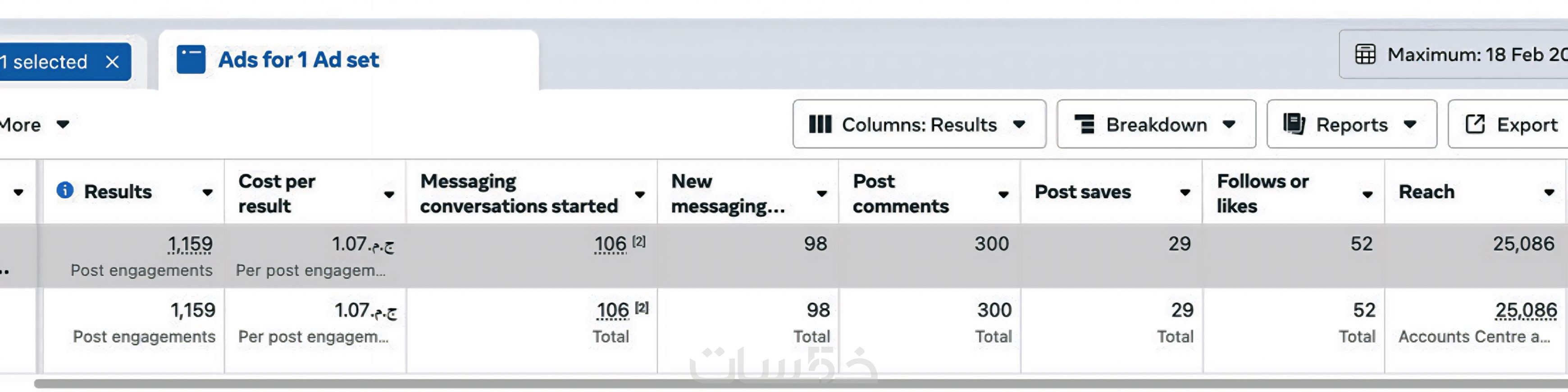Click the Export button
Screen dimensions: 1568x392
[1516, 124]
